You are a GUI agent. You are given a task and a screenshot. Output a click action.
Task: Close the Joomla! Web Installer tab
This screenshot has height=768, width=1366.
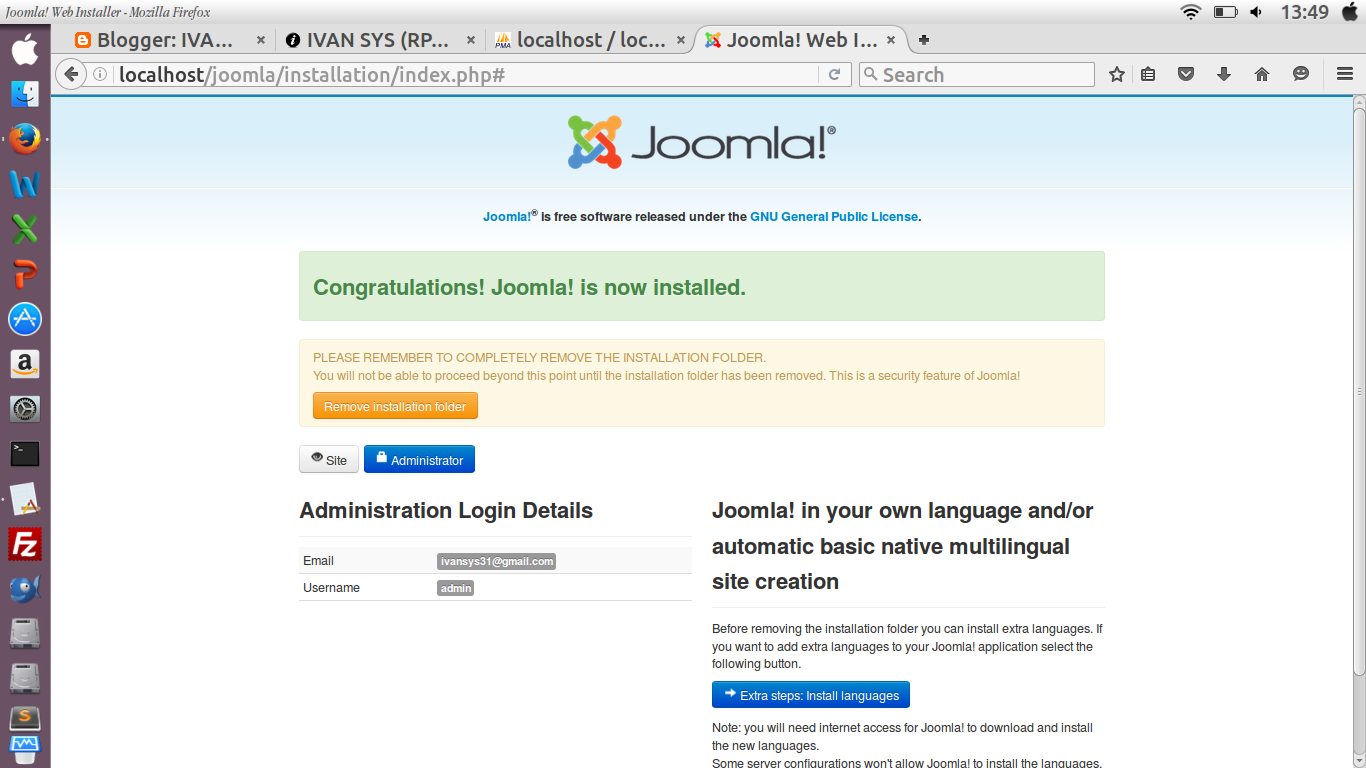[891, 40]
